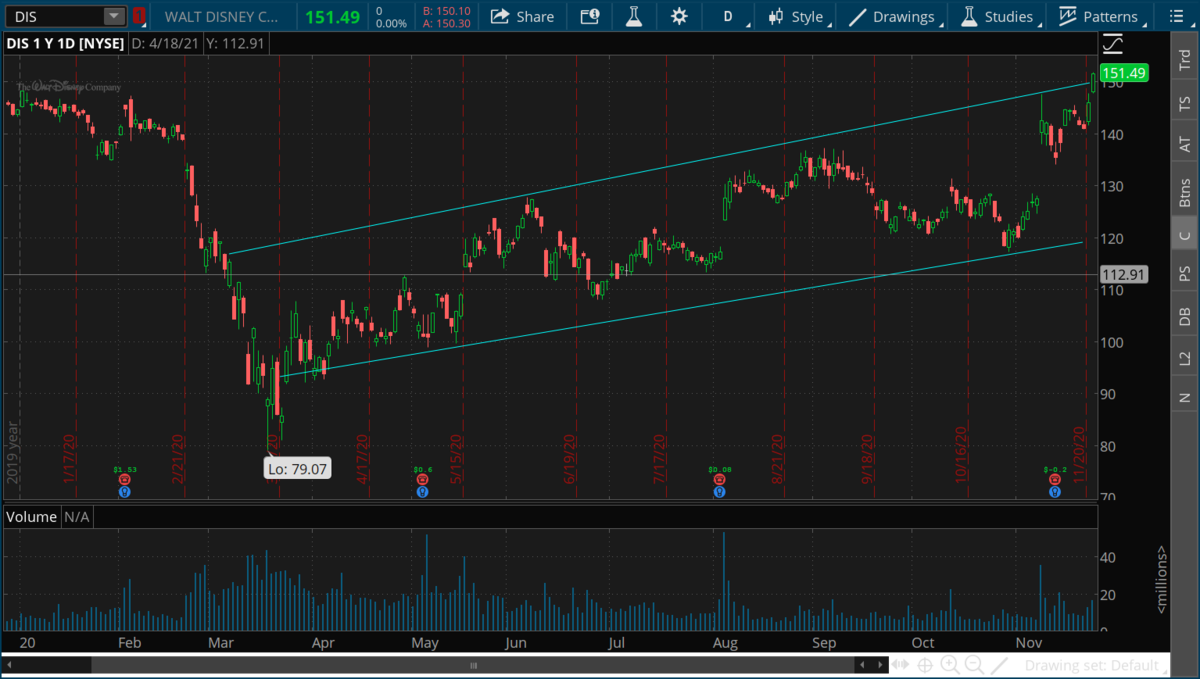1200x679 pixels.
Task: Click the red clipboard link icon beside symbol
Action: tap(139, 16)
